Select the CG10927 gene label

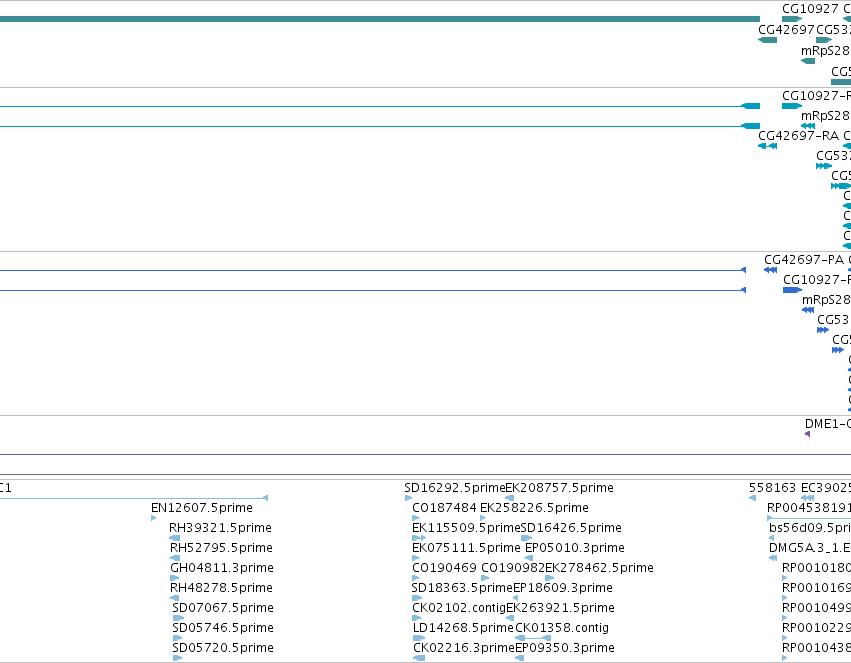(810, 9)
